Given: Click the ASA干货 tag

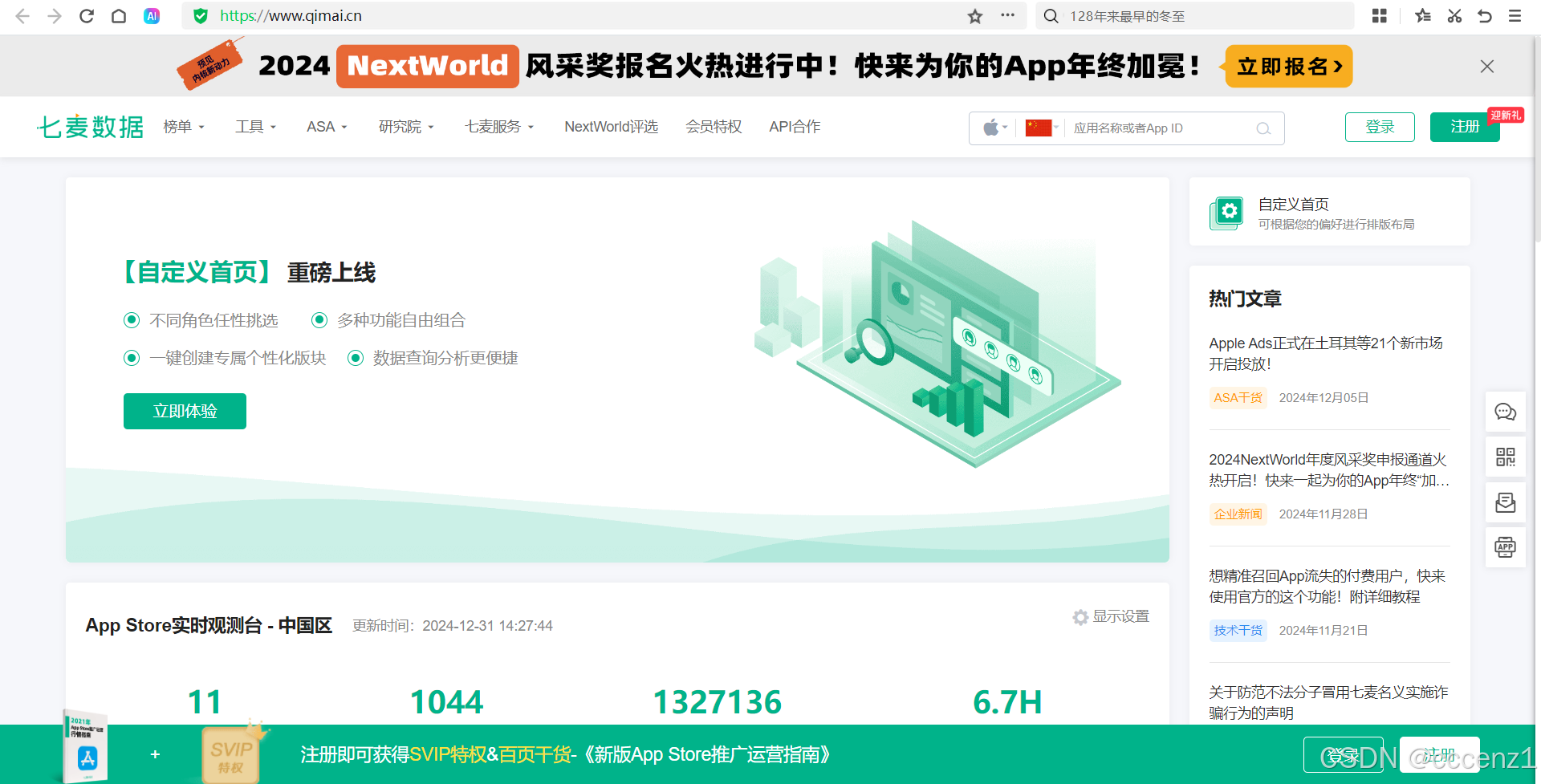Looking at the screenshot, I should pyautogui.click(x=1238, y=397).
